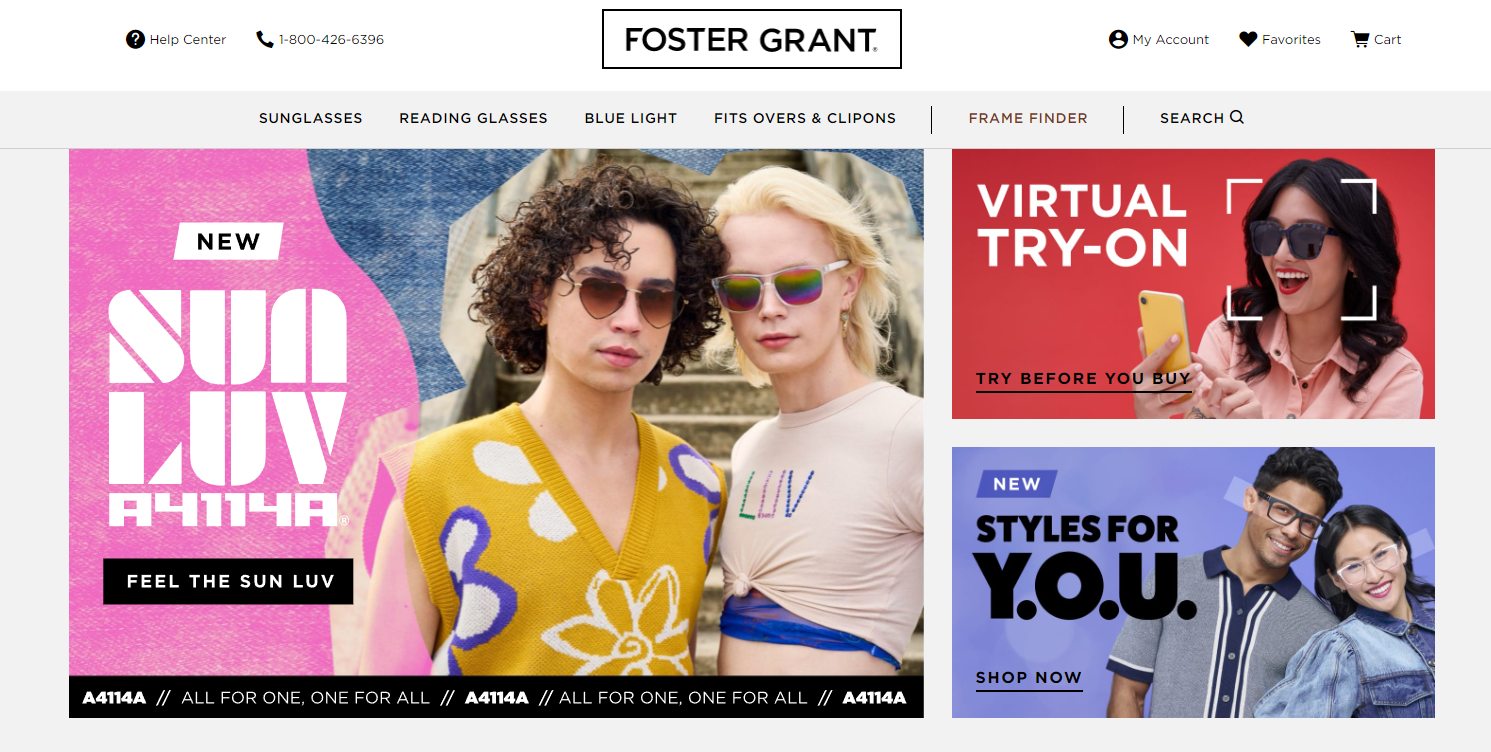This screenshot has height=752, width=1491.
Task: Click the phone handset icon
Action: pos(265,39)
